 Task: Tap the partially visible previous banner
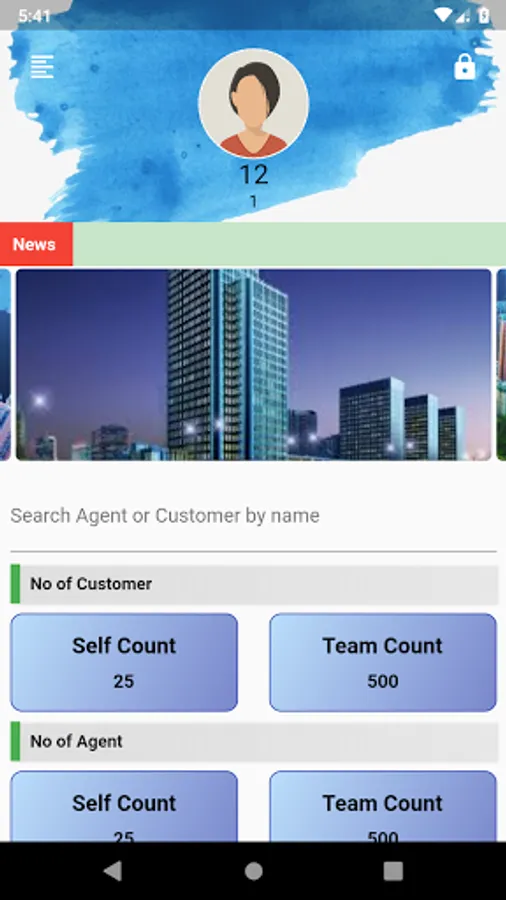coord(5,364)
